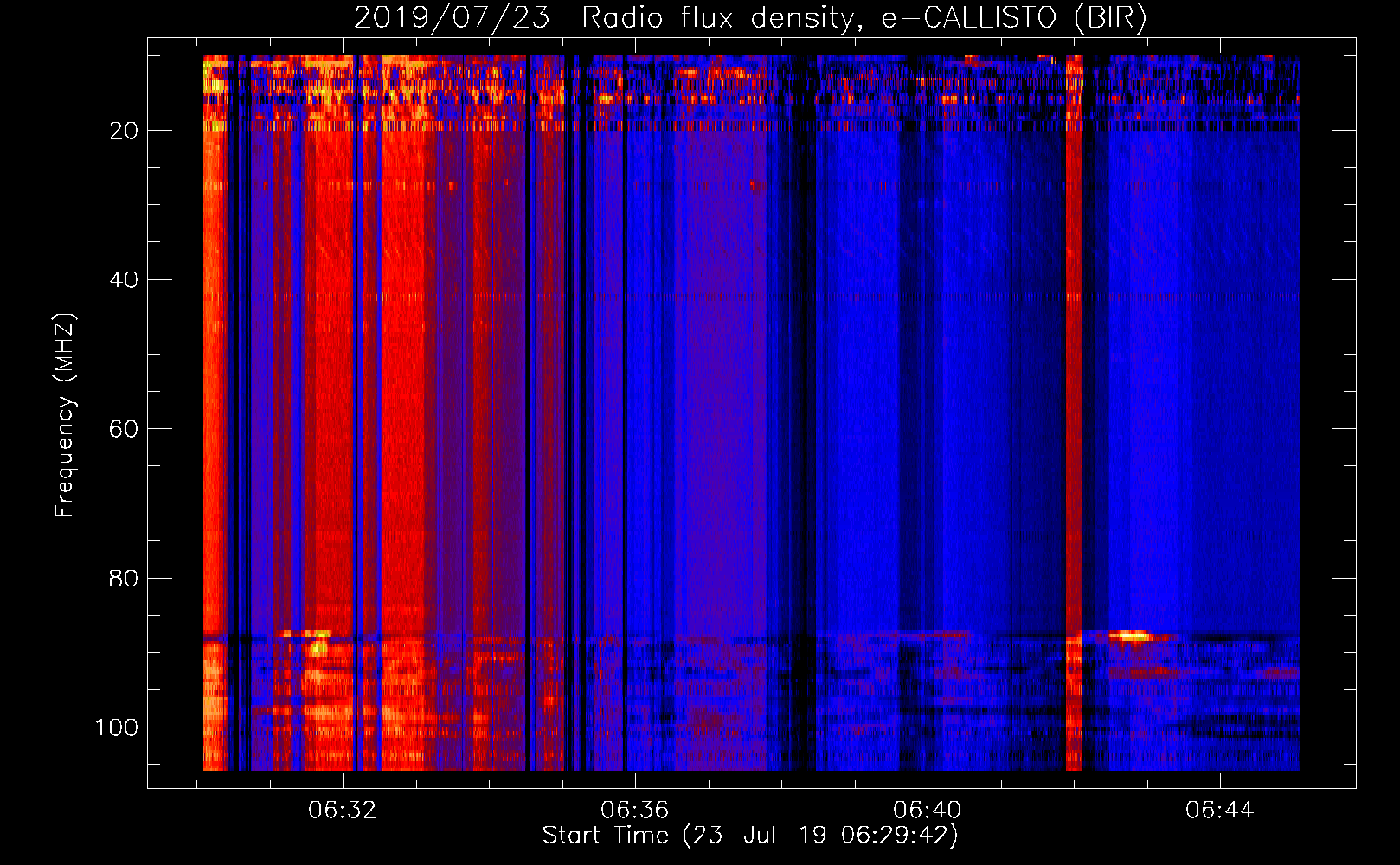Click the 06:44 time tick label
The height and width of the screenshot is (865, 1400).
(1220, 811)
